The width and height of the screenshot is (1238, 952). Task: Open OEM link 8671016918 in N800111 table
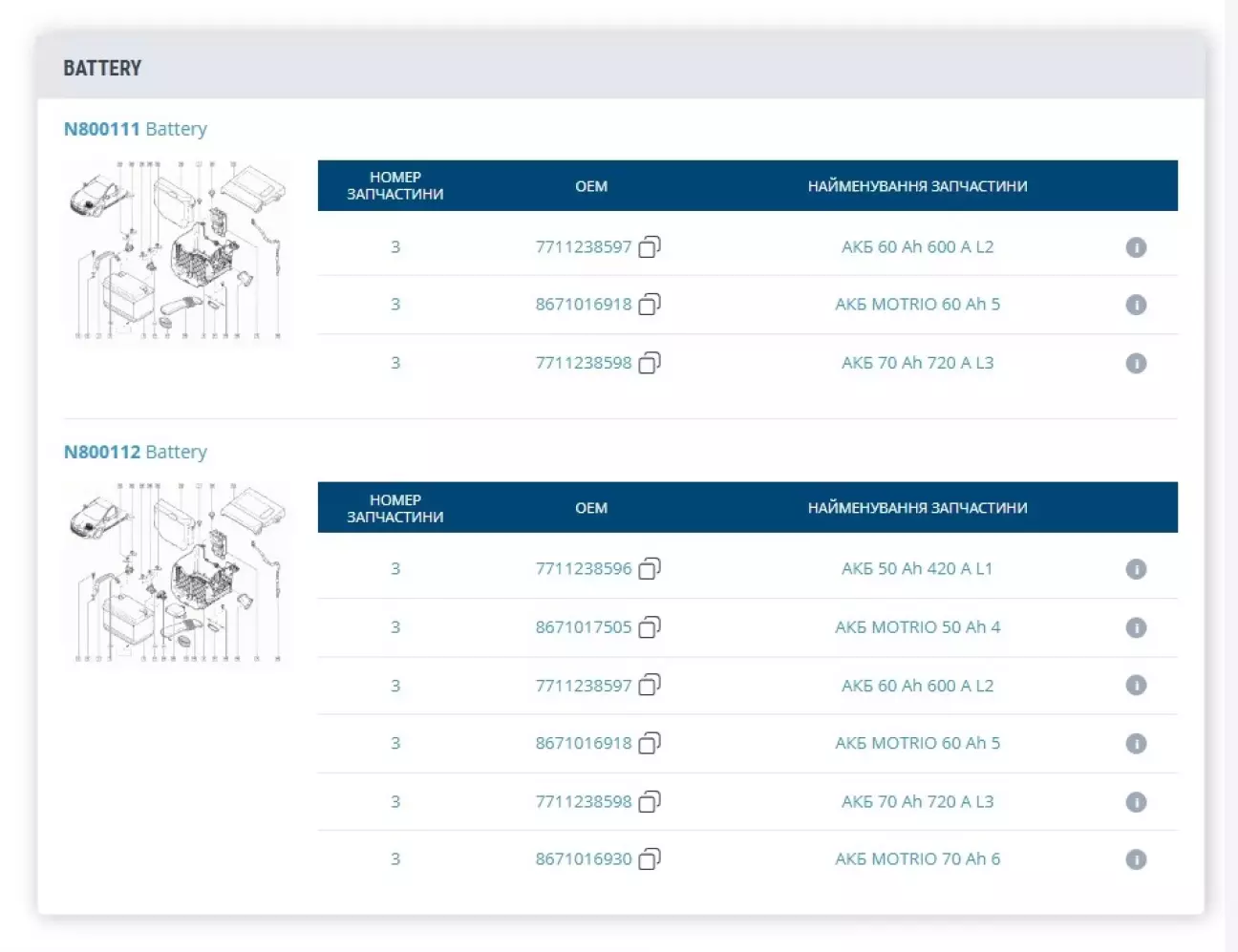click(583, 305)
